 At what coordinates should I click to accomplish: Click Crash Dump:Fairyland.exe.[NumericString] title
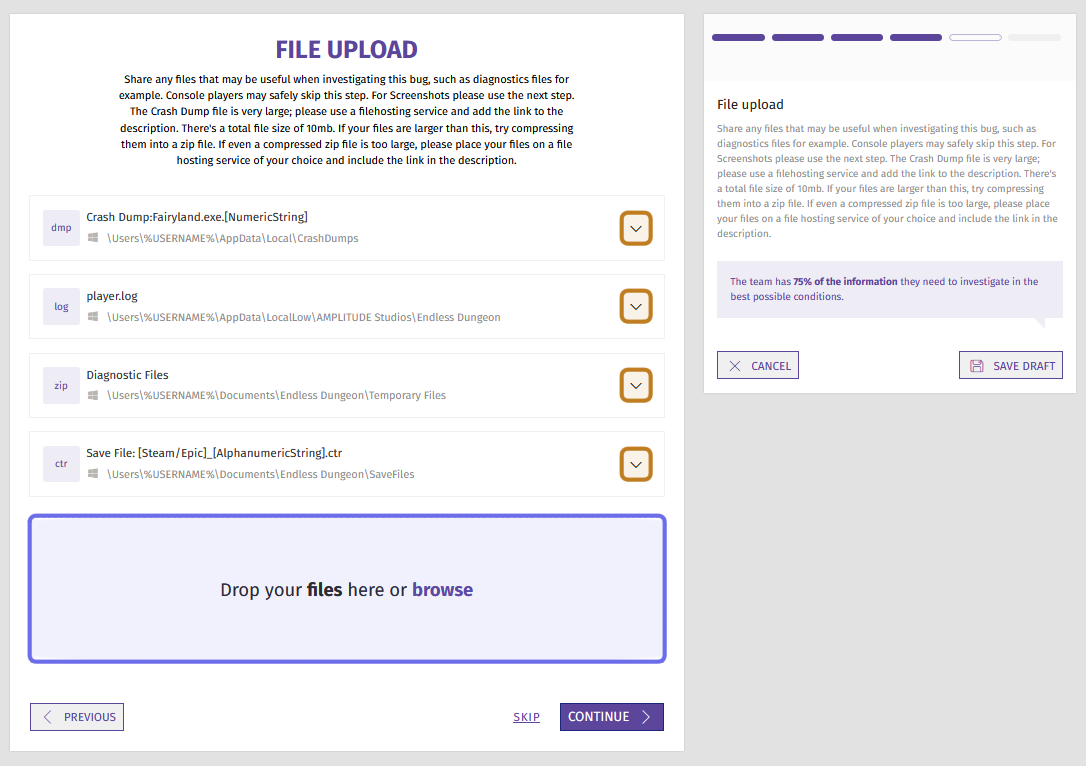(x=197, y=217)
